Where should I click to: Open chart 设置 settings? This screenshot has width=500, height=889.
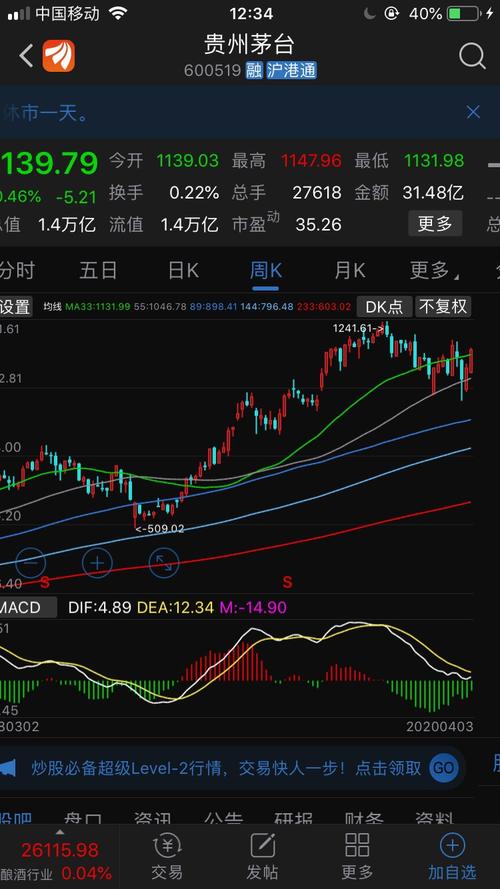coord(16,307)
